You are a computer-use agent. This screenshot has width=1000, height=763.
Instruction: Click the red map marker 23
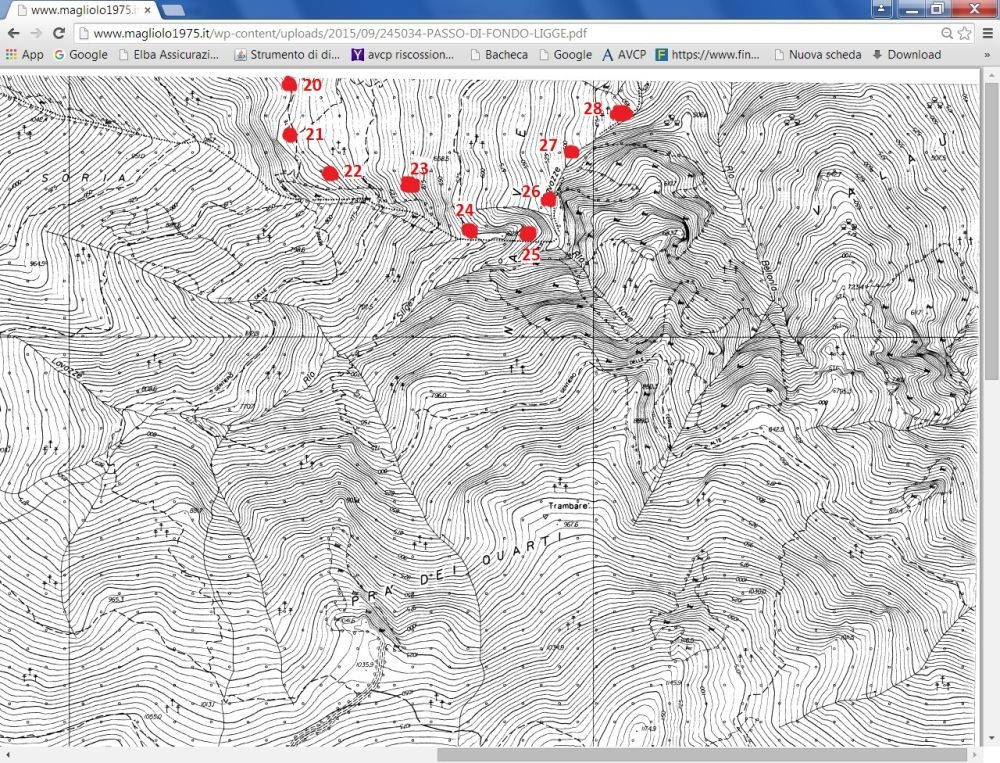point(409,184)
